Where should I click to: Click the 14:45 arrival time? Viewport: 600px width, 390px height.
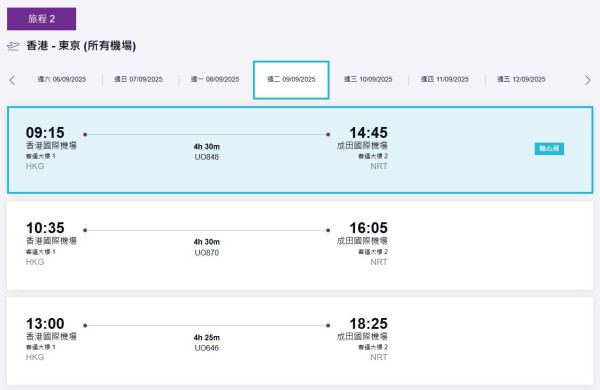368,132
